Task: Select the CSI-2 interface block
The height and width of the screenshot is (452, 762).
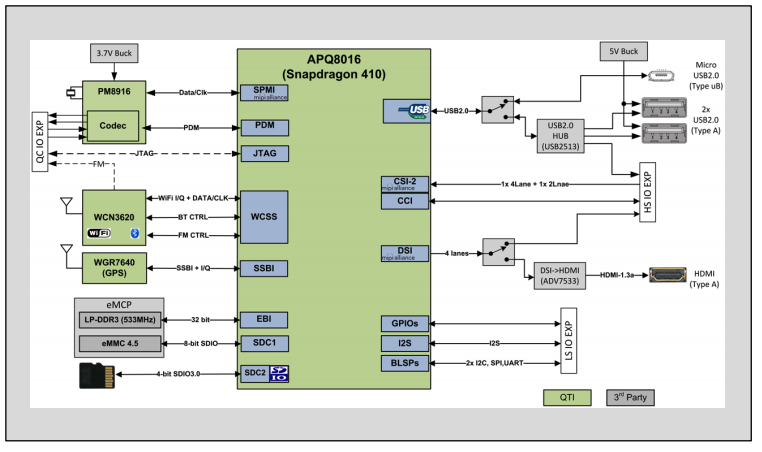Action: pyautogui.click(x=405, y=184)
